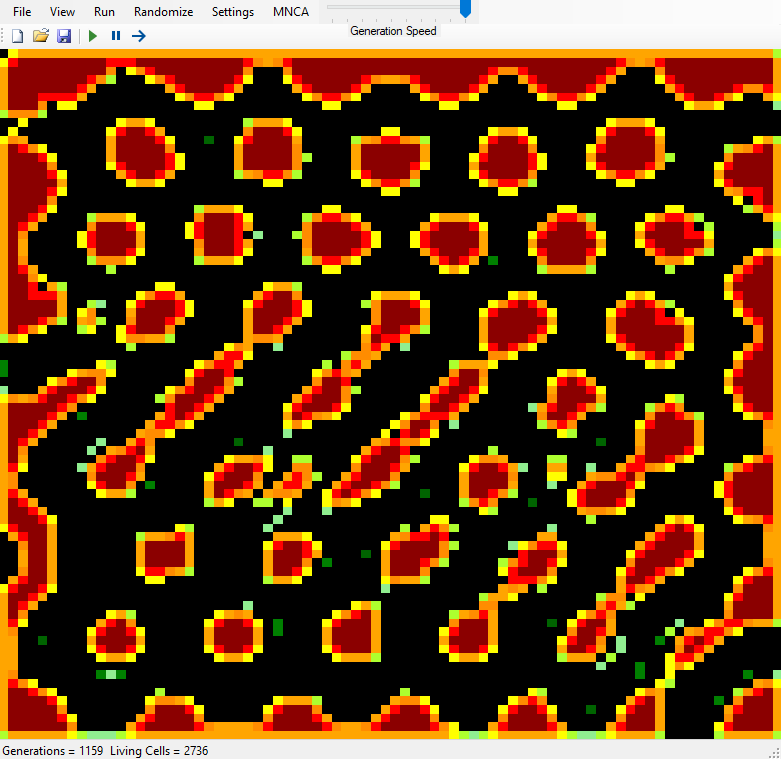Click the Living Cells = 2736 status text
Screen dimensions: 781x759
[x=159, y=751]
